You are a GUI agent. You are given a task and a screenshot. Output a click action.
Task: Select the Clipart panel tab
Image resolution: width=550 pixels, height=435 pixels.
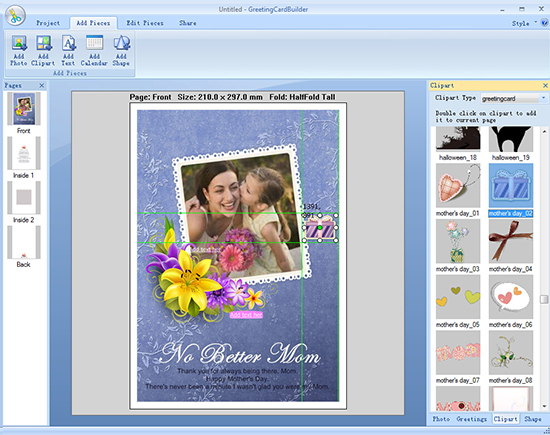[x=505, y=419]
